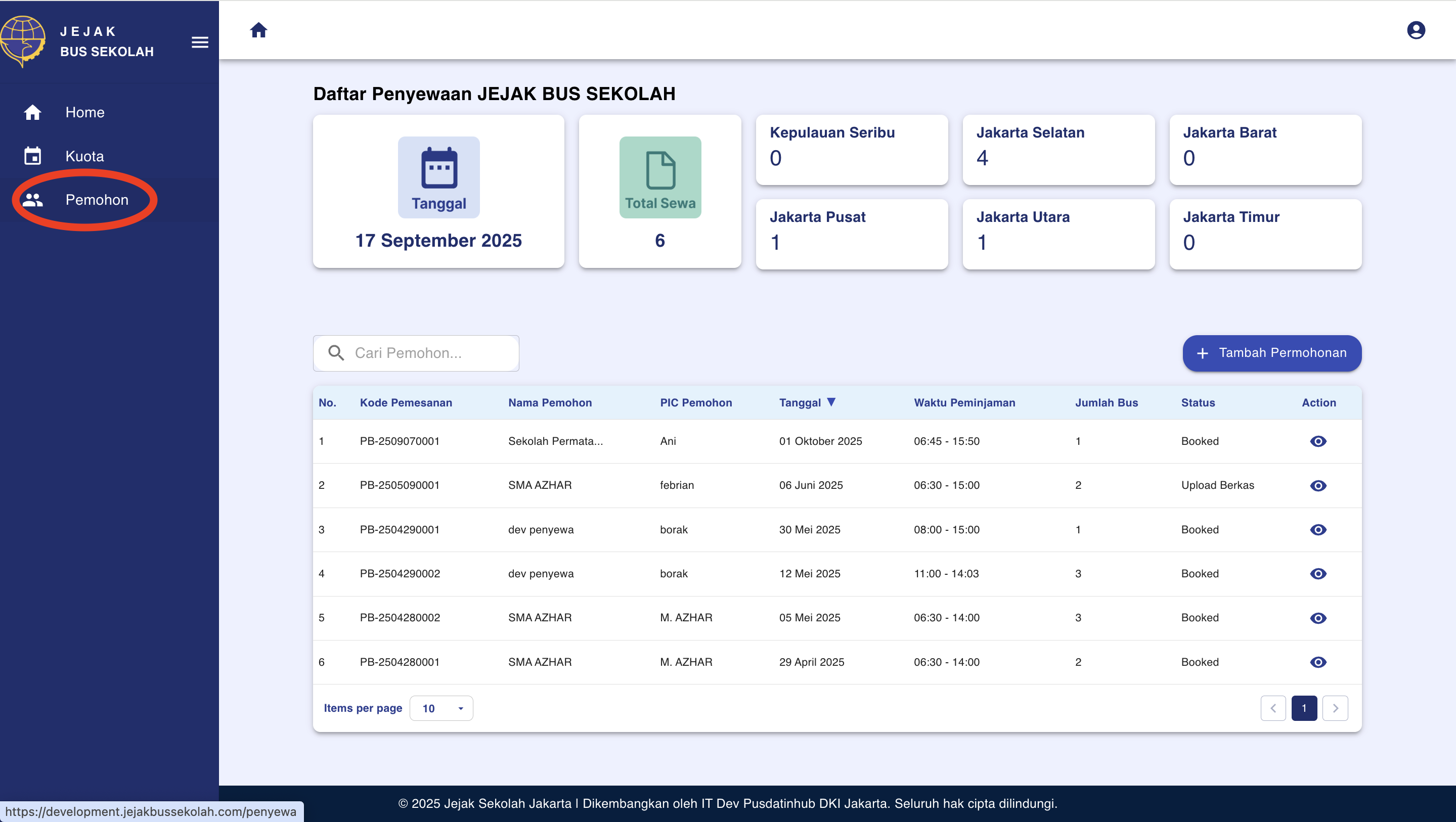Image resolution: width=1456 pixels, height=822 pixels.
Task: Show details for PB-2504280001 booking
Action: click(x=1317, y=662)
